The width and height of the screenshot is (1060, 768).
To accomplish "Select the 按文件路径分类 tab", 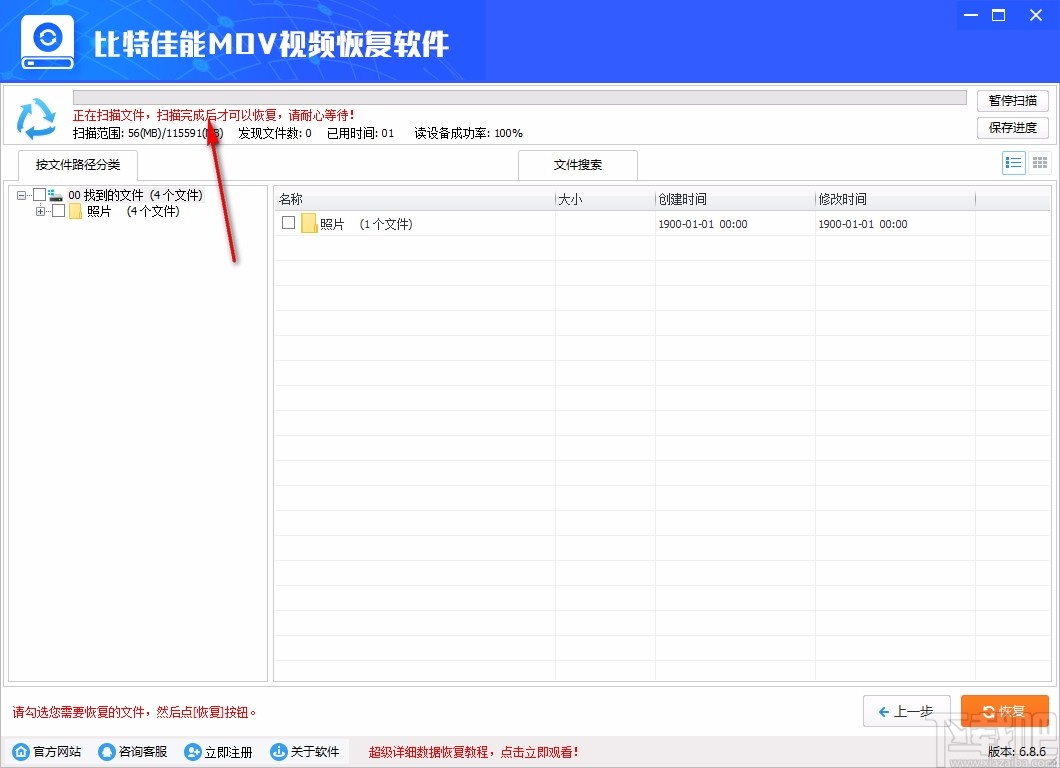I will [x=77, y=165].
